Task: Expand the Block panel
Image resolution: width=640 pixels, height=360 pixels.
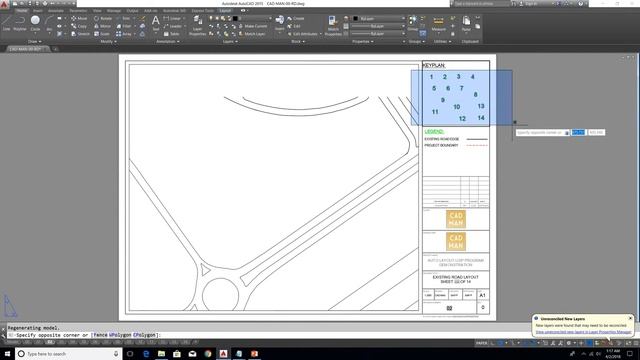Action: 298,42
